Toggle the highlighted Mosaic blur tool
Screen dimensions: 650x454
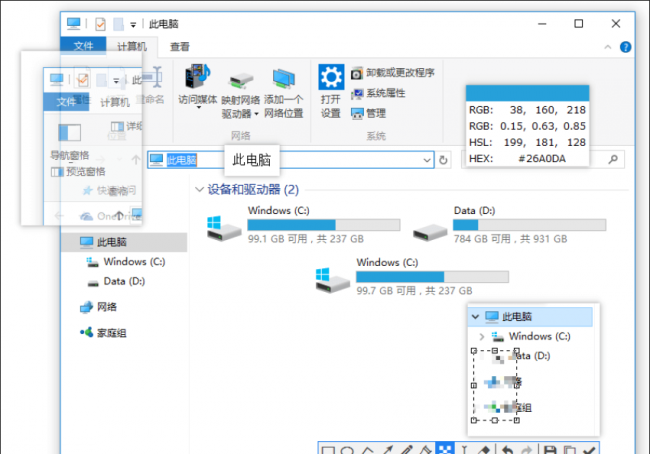(445, 449)
